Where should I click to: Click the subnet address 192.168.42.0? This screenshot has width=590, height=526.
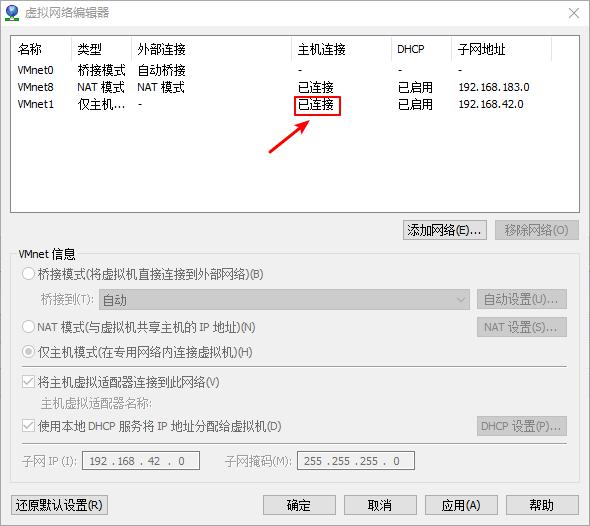(491, 104)
